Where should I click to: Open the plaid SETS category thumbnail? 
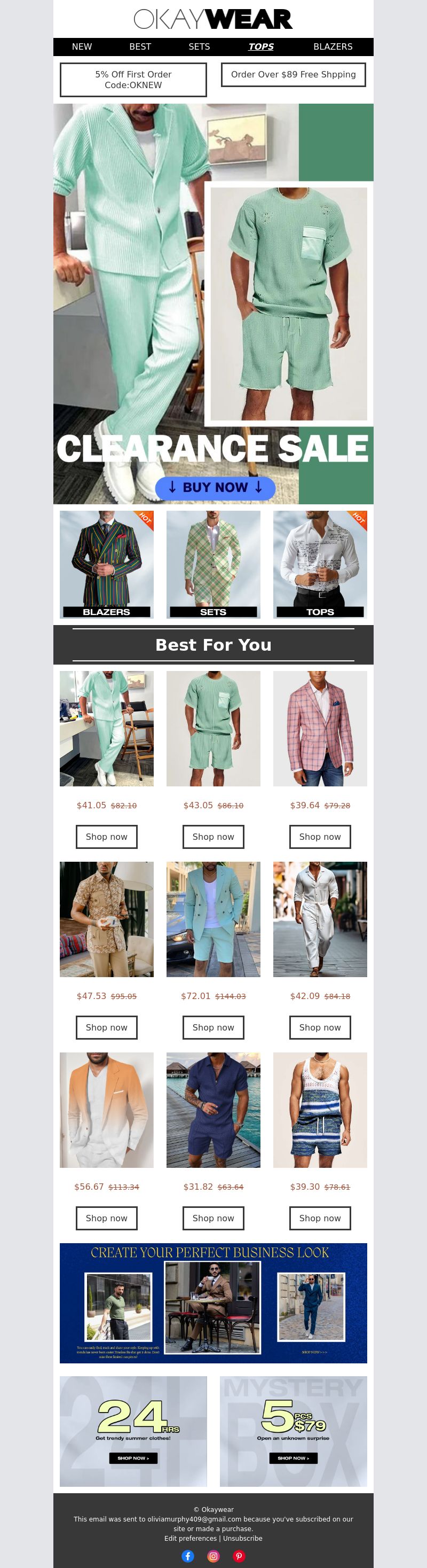click(213, 564)
